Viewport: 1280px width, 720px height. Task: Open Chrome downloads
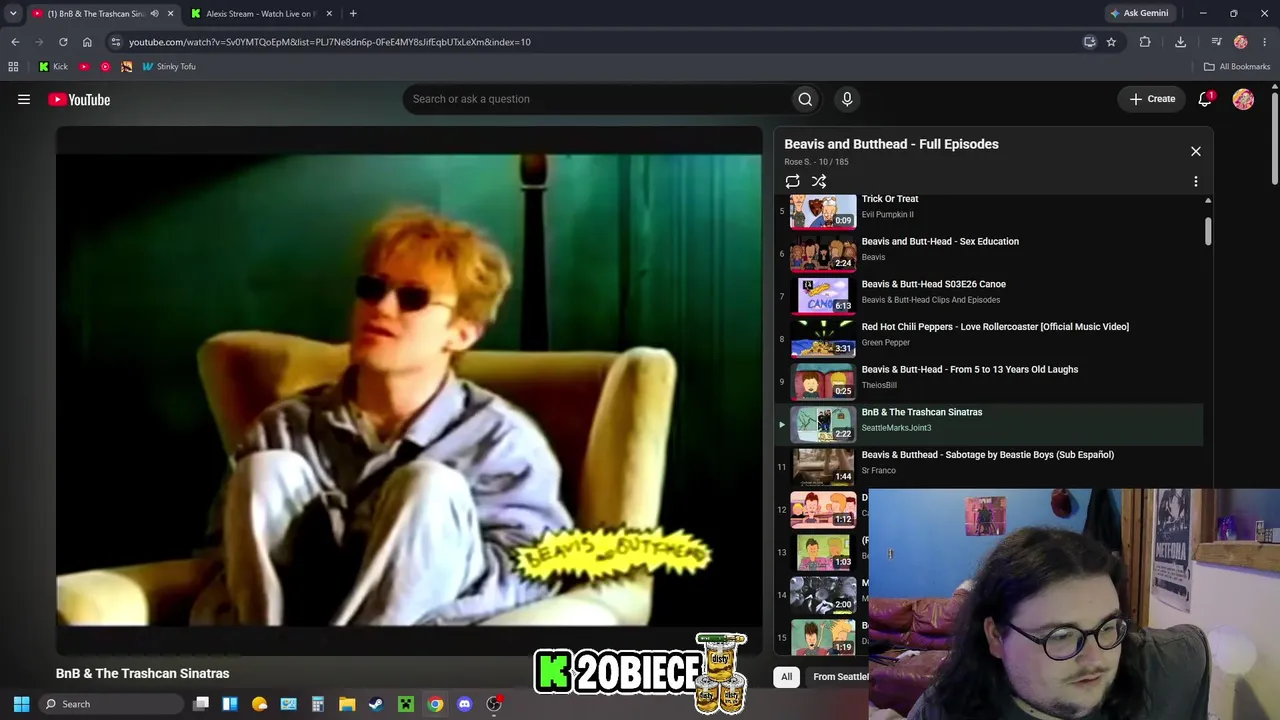[1180, 42]
